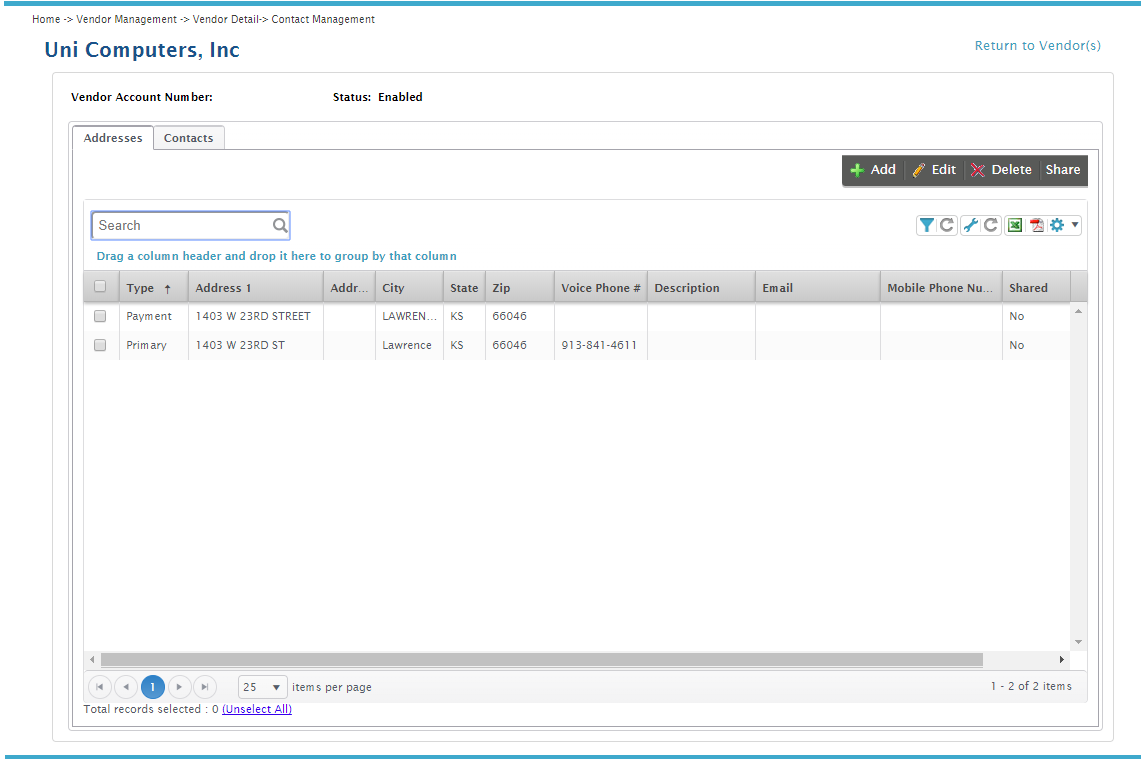The width and height of the screenshot is (1141, 759).
Task: Expand the dropdown arrow next to the gear
Action: click(1075, 225)
